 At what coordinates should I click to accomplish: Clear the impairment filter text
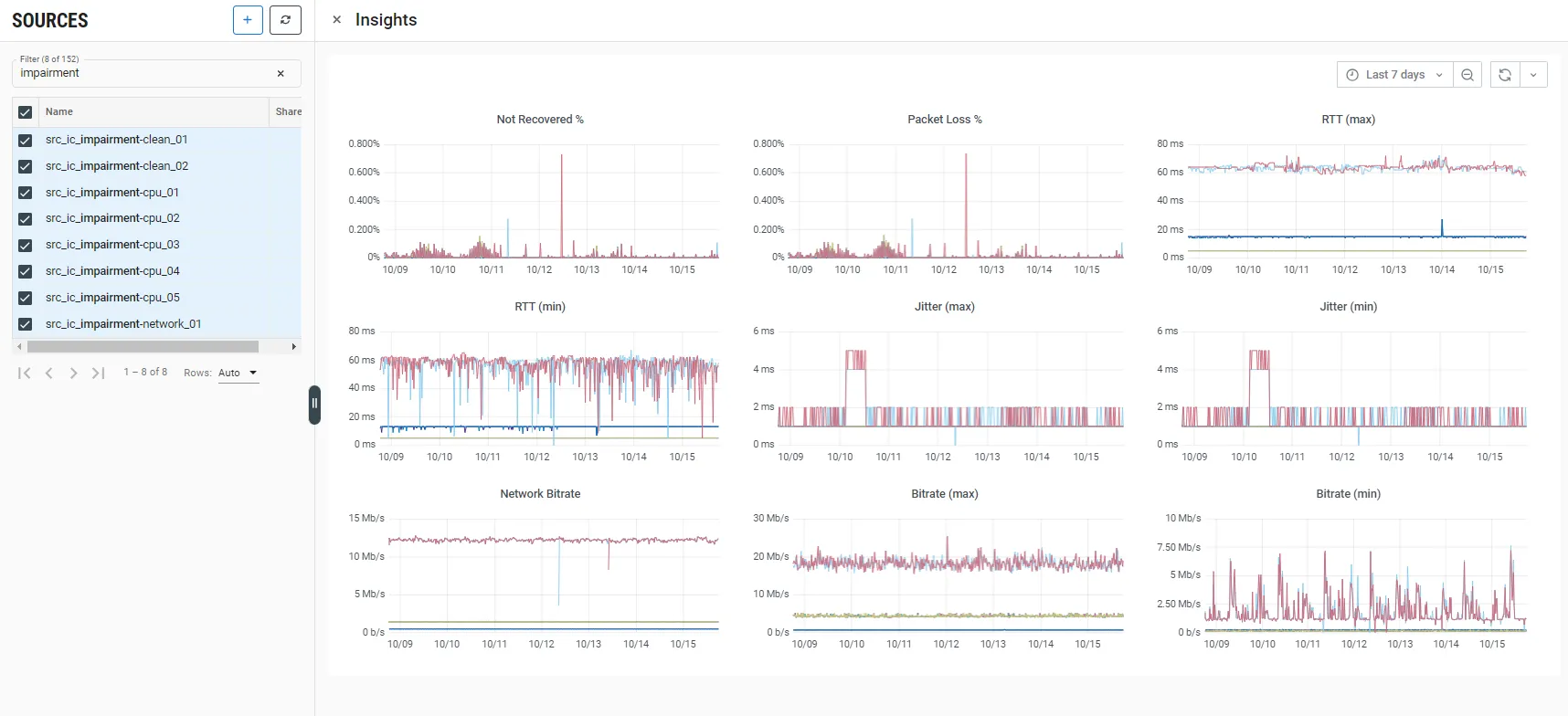click(x=281, y=74)
